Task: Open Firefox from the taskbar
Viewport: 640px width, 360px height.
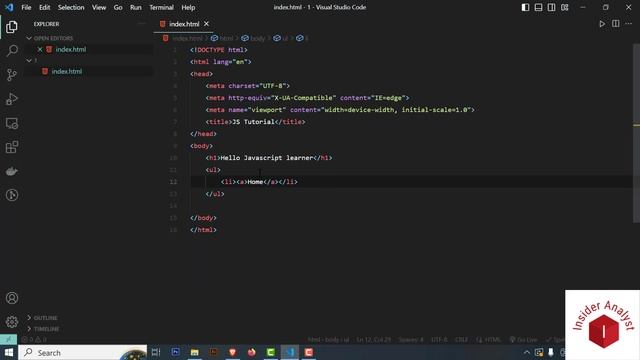Action: pyautogui.click(x=251, y=352)
